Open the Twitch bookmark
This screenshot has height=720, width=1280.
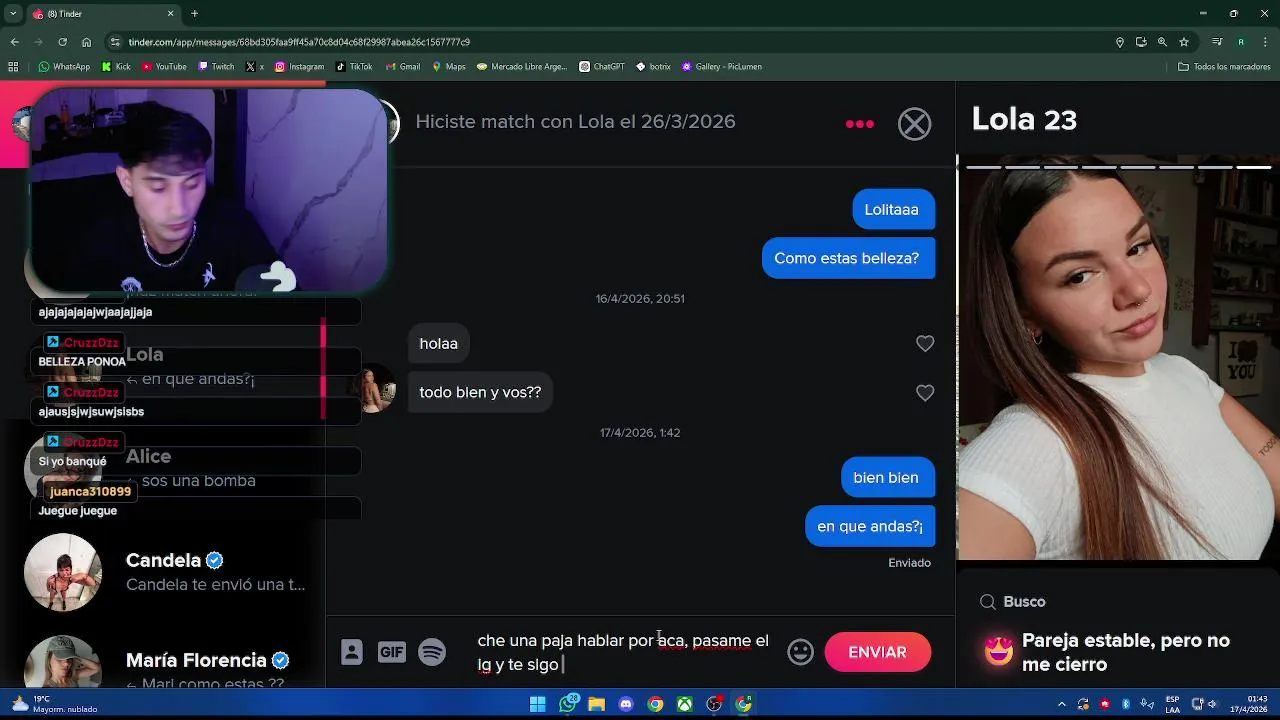[216, 67]
